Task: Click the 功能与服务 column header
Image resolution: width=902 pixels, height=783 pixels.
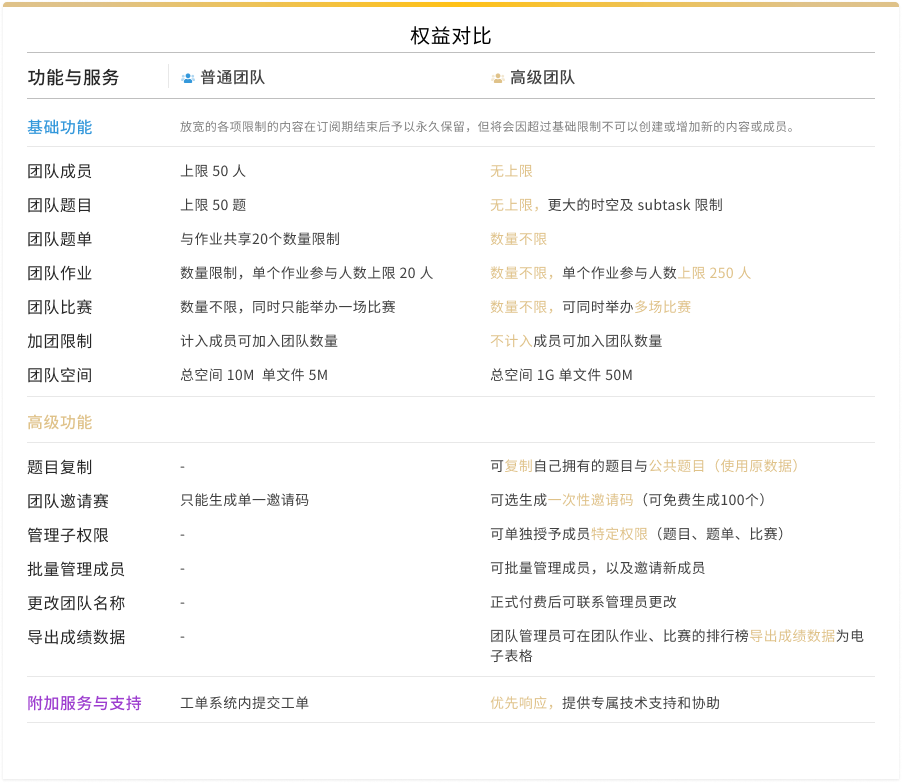Action: 73,78
